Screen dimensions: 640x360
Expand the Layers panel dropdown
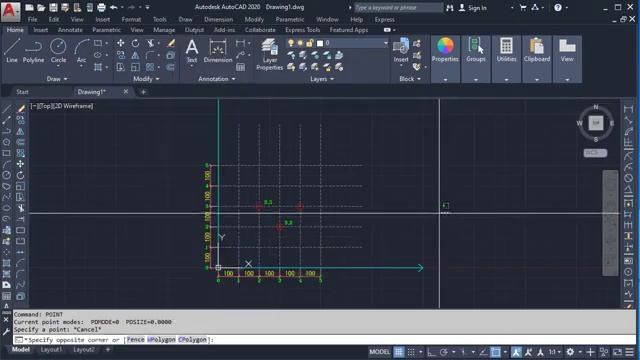point(322,79)
